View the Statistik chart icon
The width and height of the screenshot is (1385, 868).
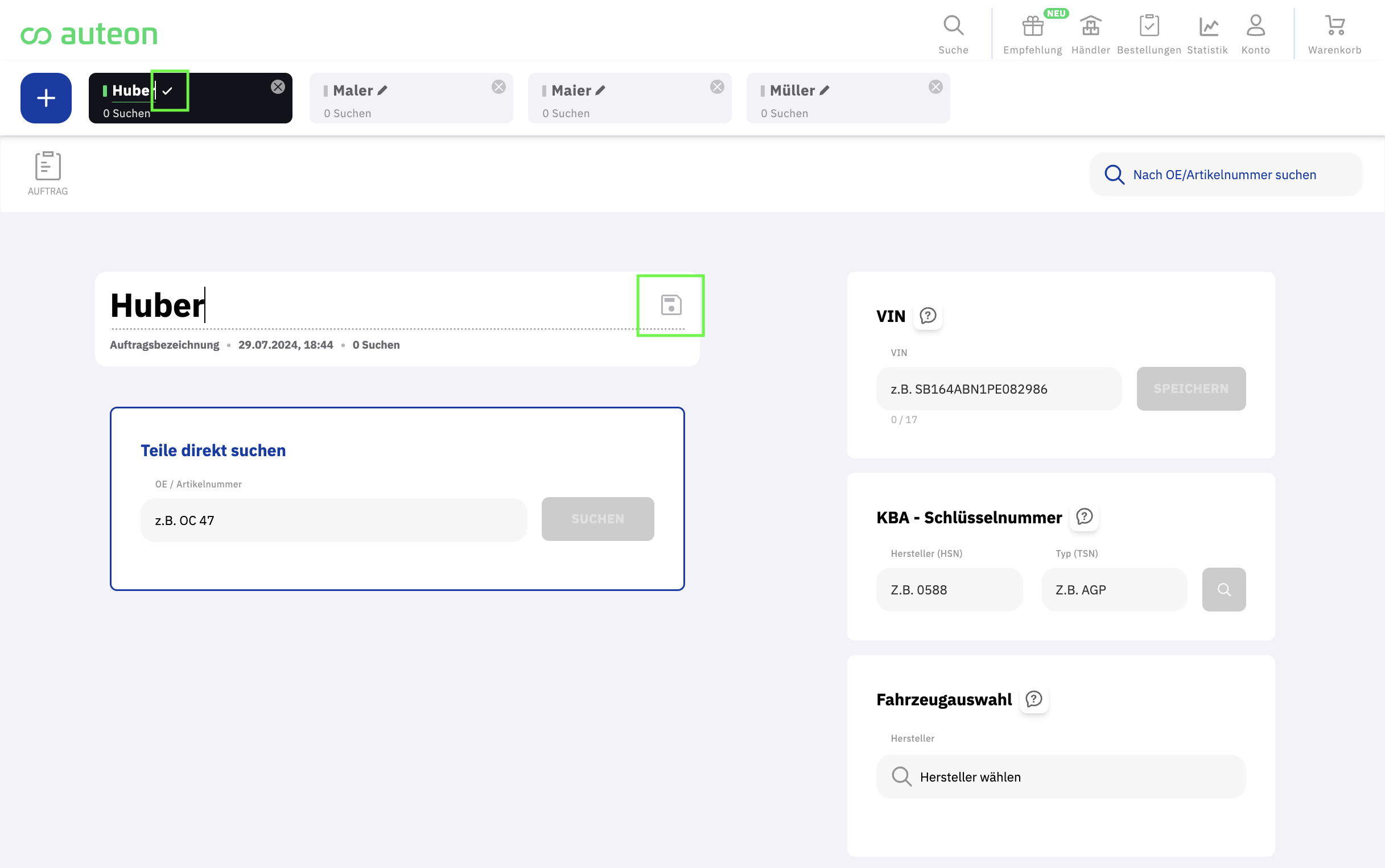1207,26
